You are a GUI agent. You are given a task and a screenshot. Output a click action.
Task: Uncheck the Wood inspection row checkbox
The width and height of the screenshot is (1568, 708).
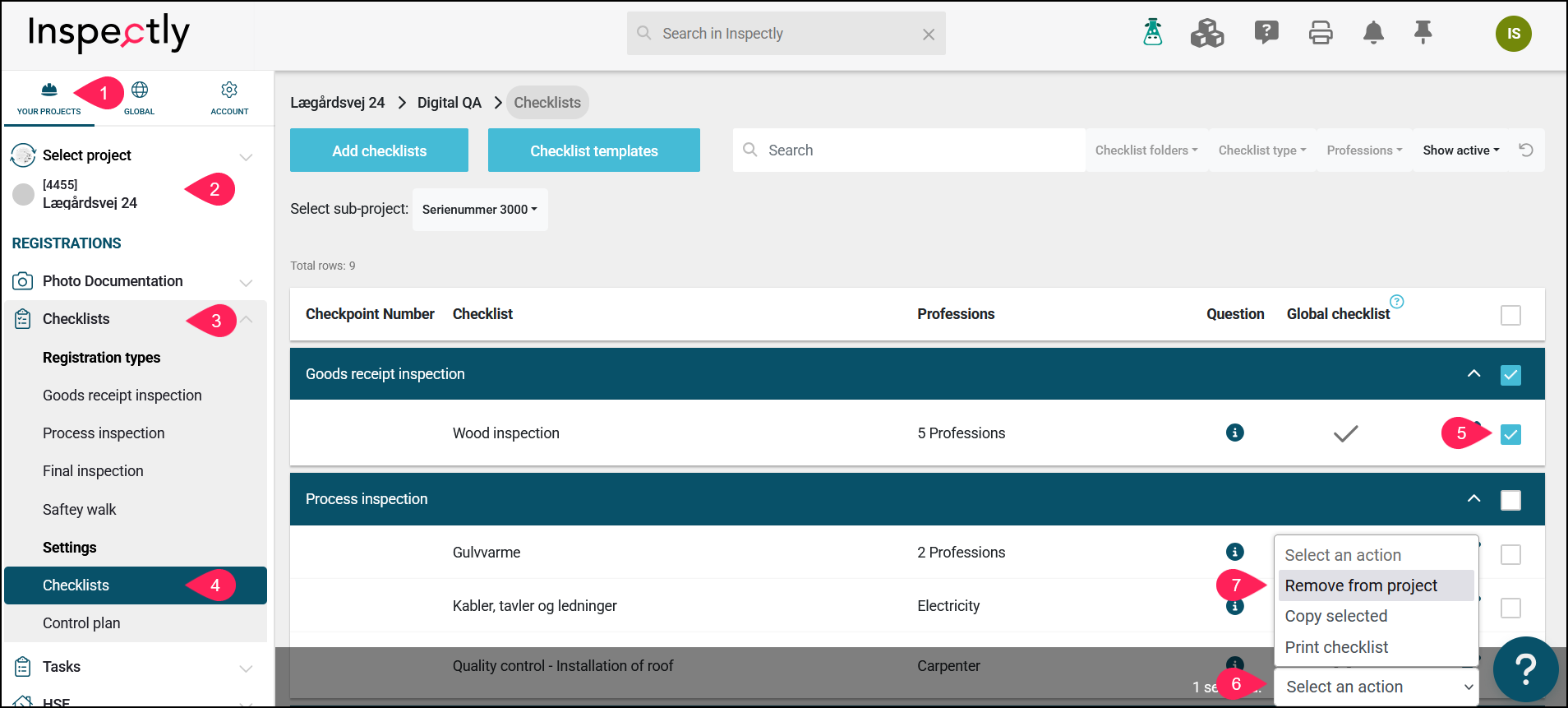point(1510,434)
